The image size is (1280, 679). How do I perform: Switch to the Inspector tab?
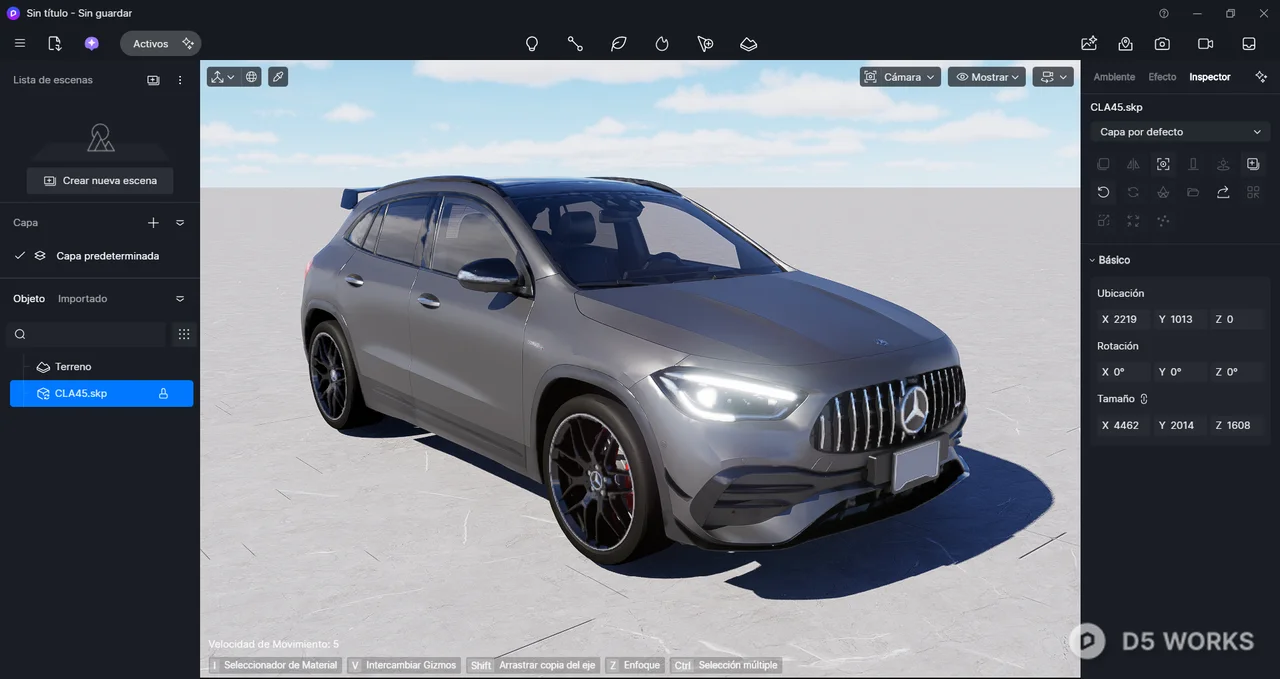(1210, 77)
